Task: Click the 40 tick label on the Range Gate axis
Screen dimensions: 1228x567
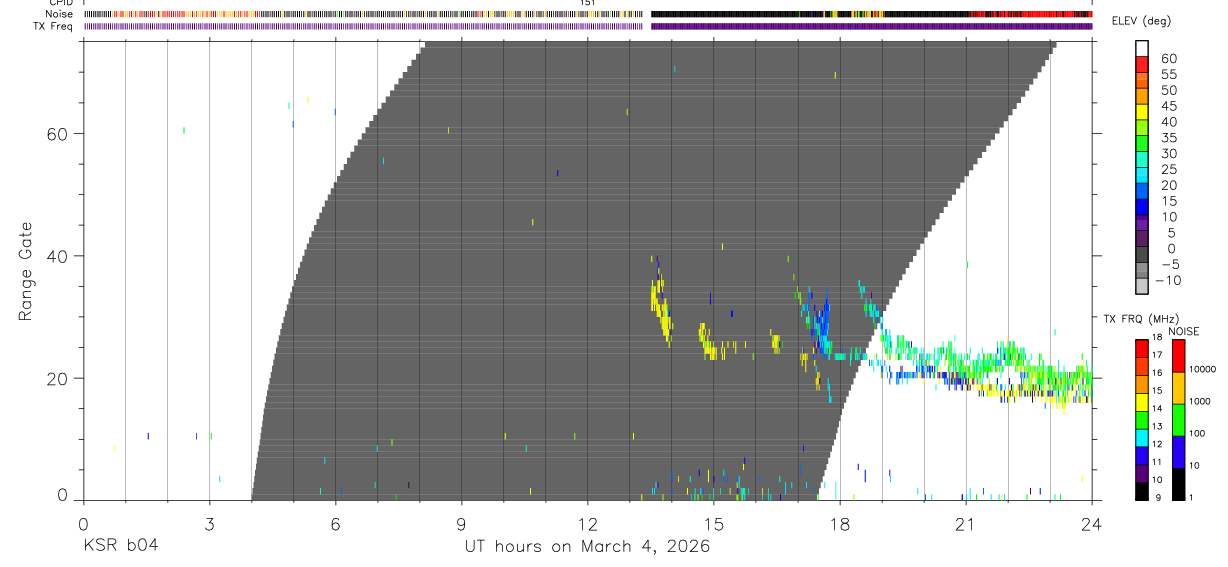Action: click(x=59, y=256)
